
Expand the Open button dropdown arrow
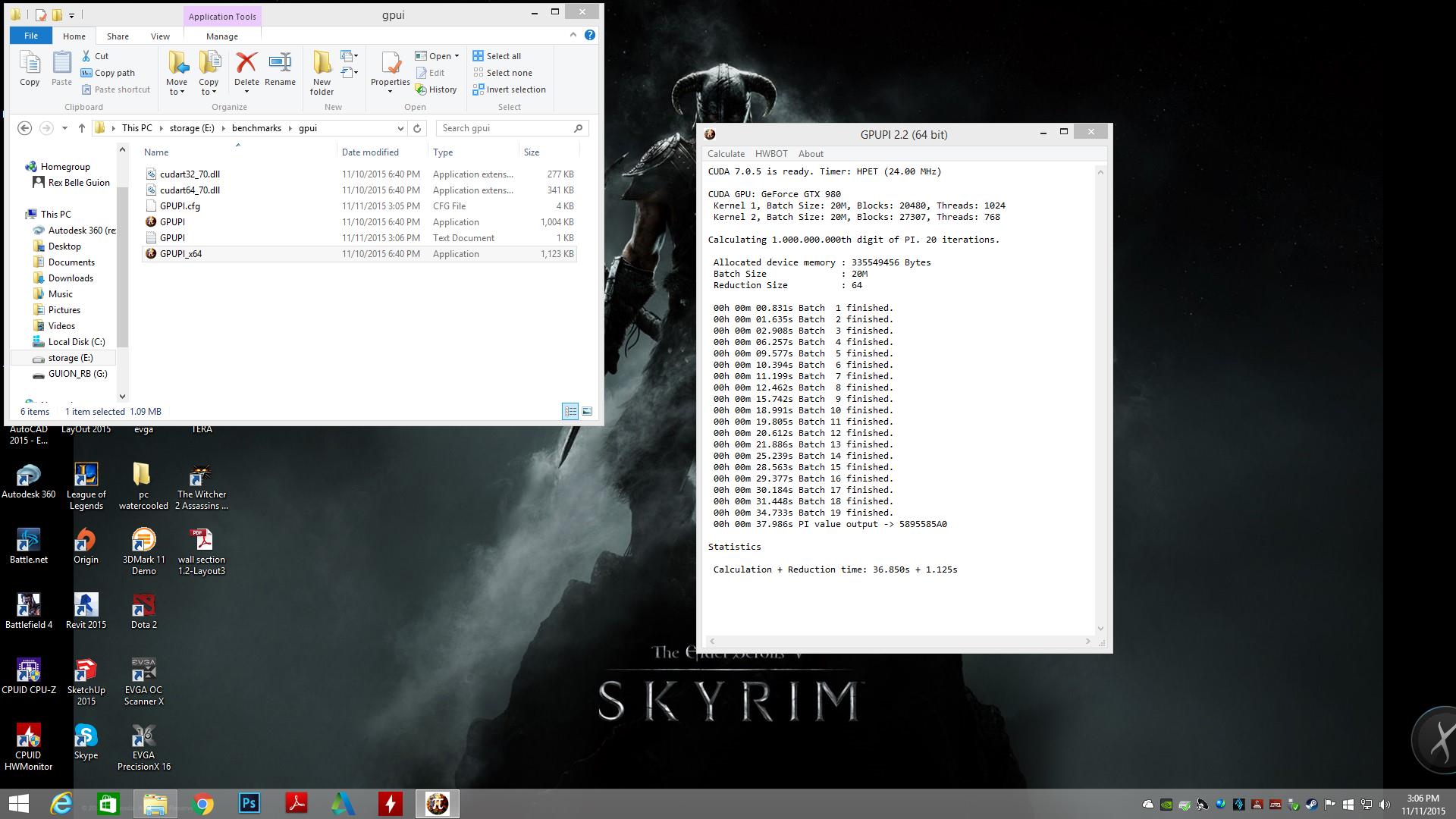click(457, 56)
